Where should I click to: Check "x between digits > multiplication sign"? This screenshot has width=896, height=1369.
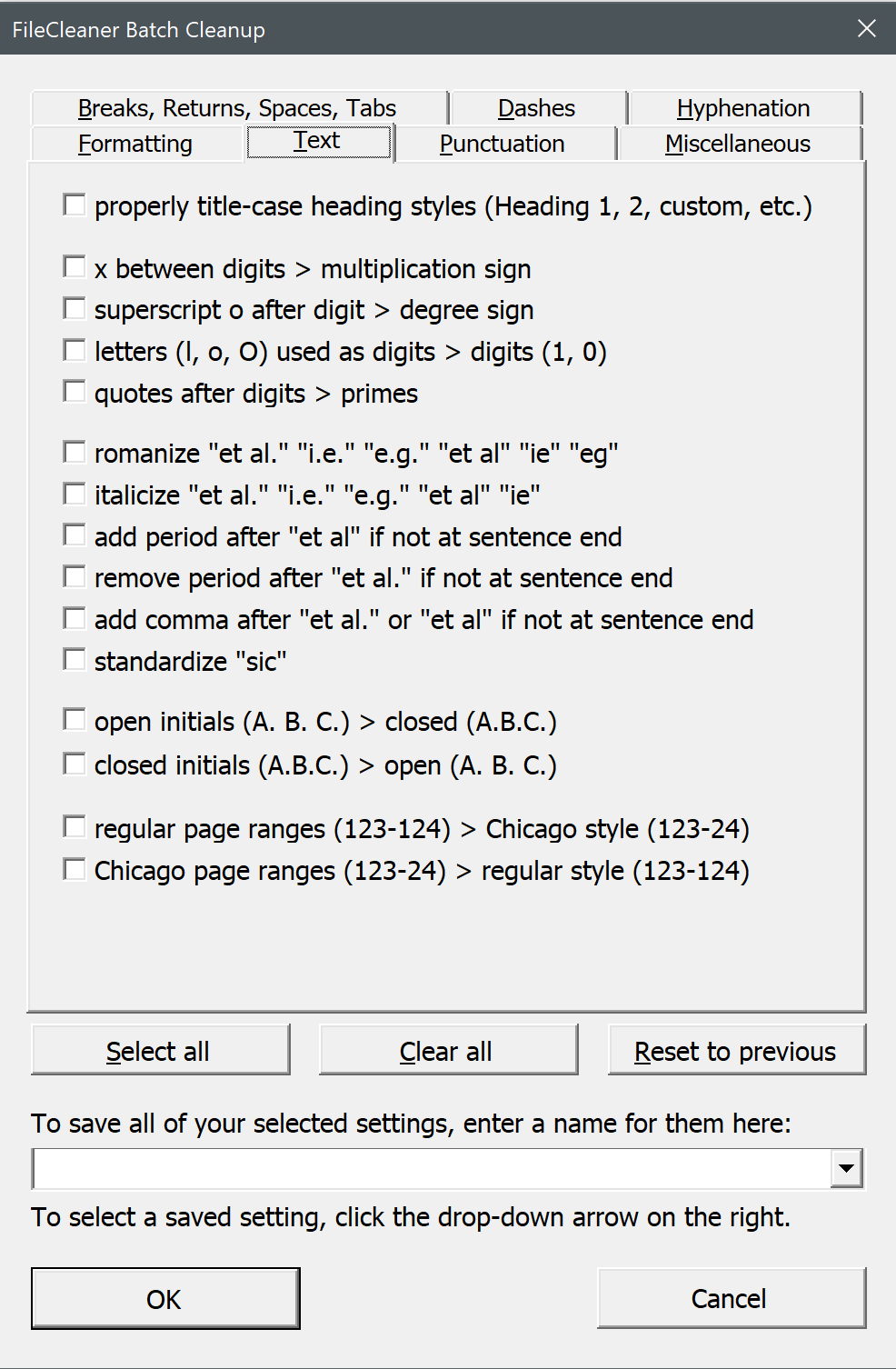click(75, 266)
